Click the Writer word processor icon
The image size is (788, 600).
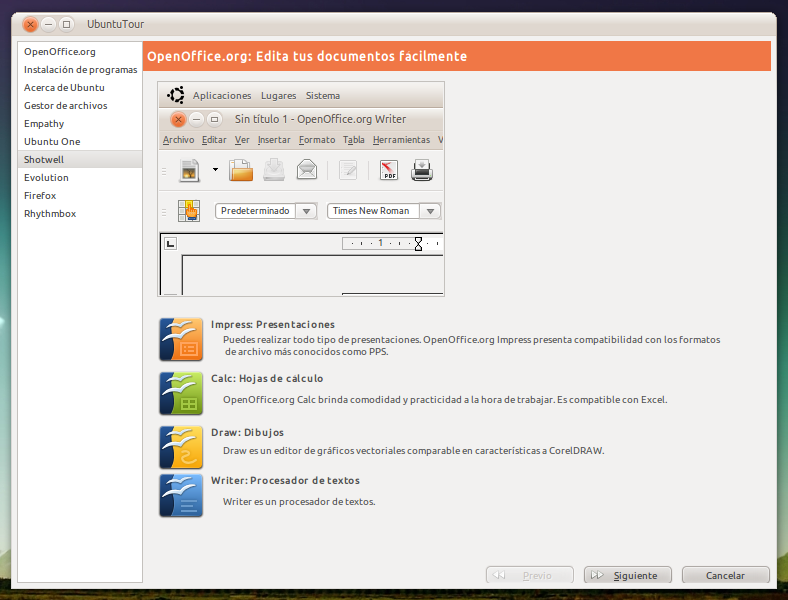coord(181,495)
